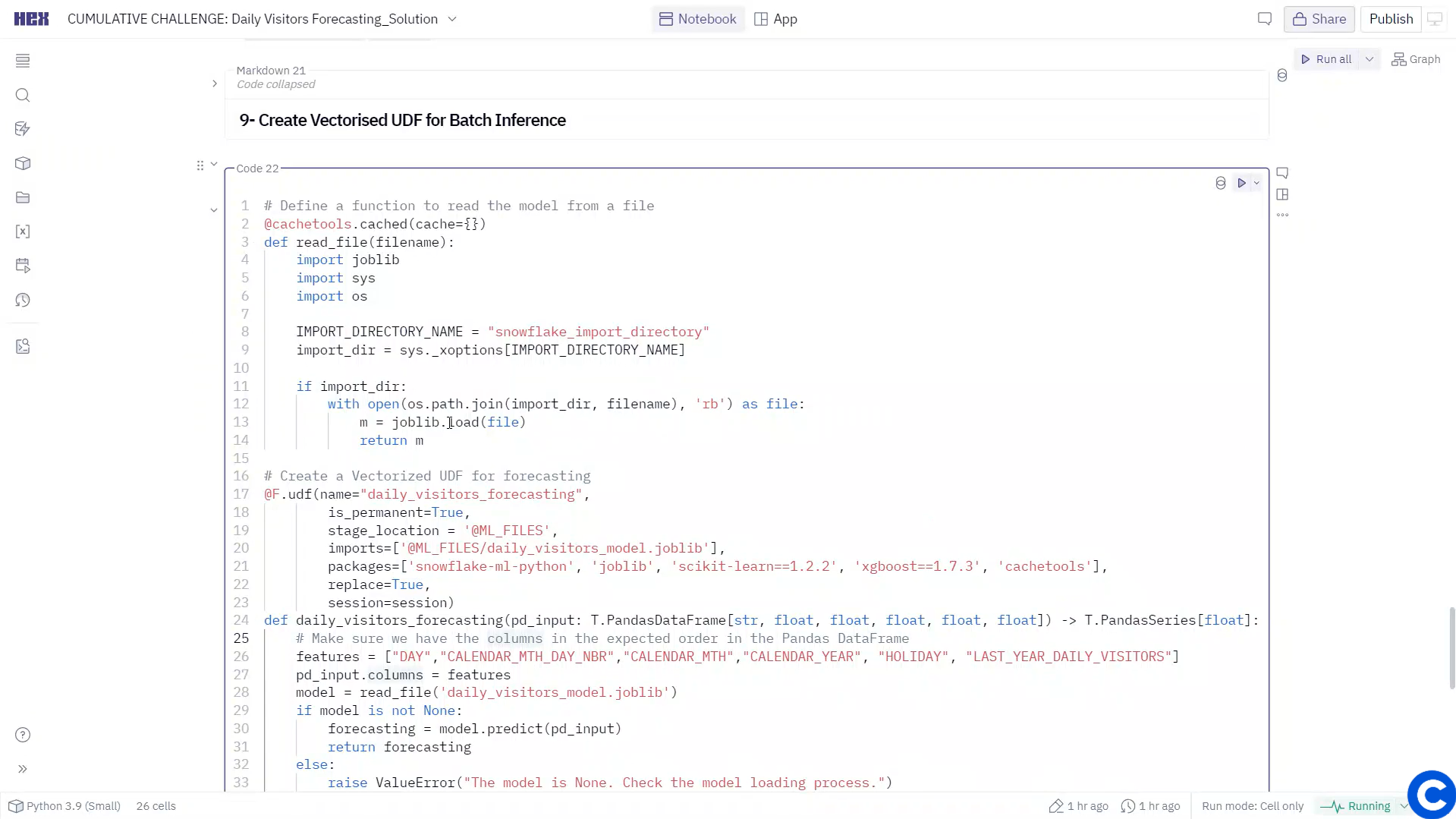1456x819 pixels.
Task: Click the Publish button
Action: click(x=1391, y=19)
